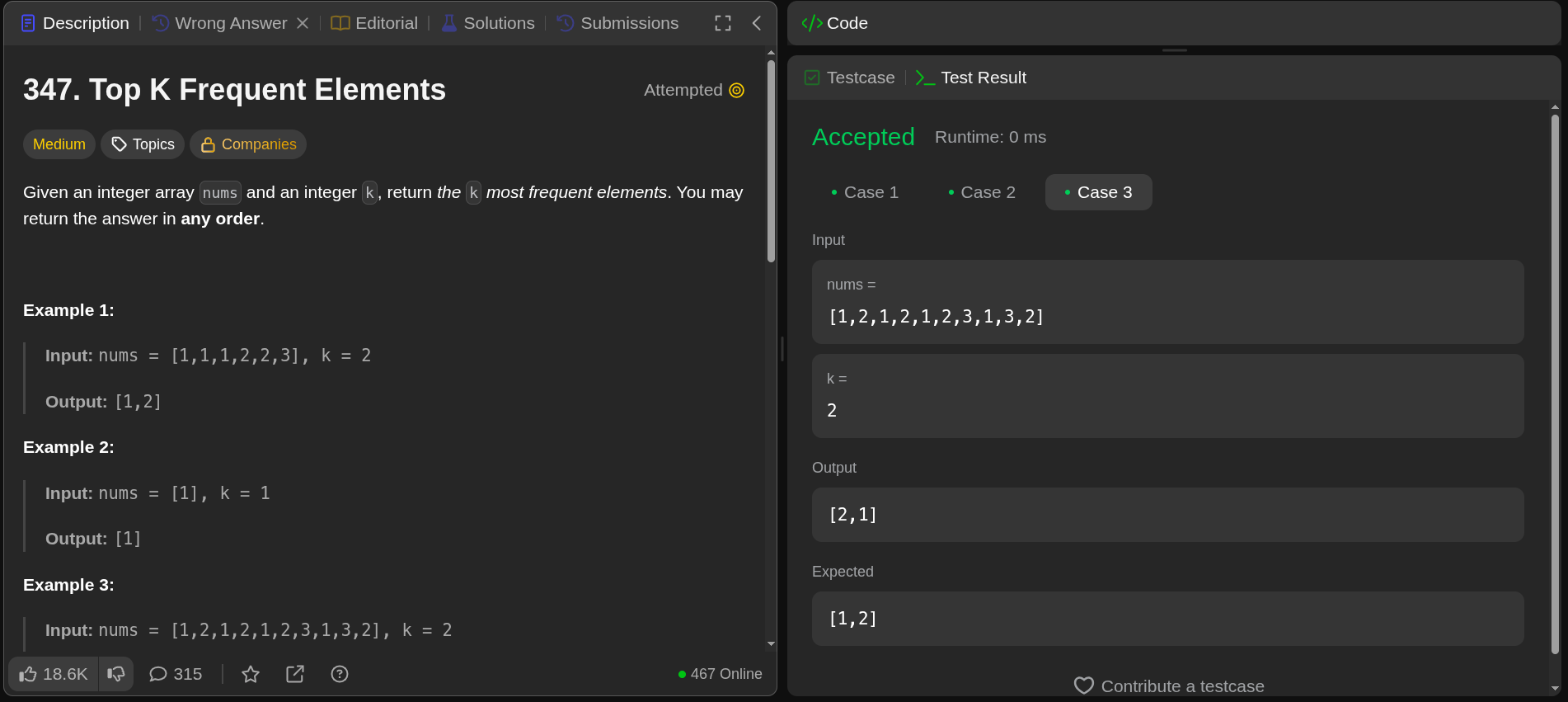The width and height of the screenshot is (1568, 702).
Task: Close the Wrong Answer tab
Action: pos(303,23)
